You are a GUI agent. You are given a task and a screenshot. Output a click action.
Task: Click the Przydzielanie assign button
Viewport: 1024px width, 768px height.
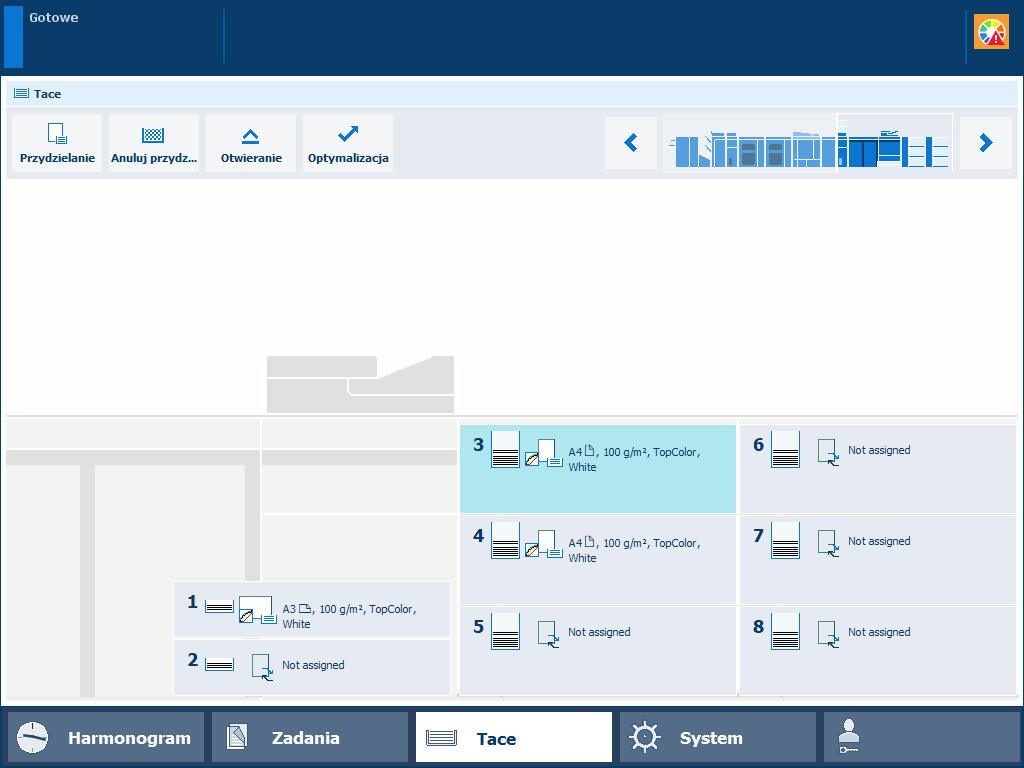pyautogui.click(x=57, y=143)
